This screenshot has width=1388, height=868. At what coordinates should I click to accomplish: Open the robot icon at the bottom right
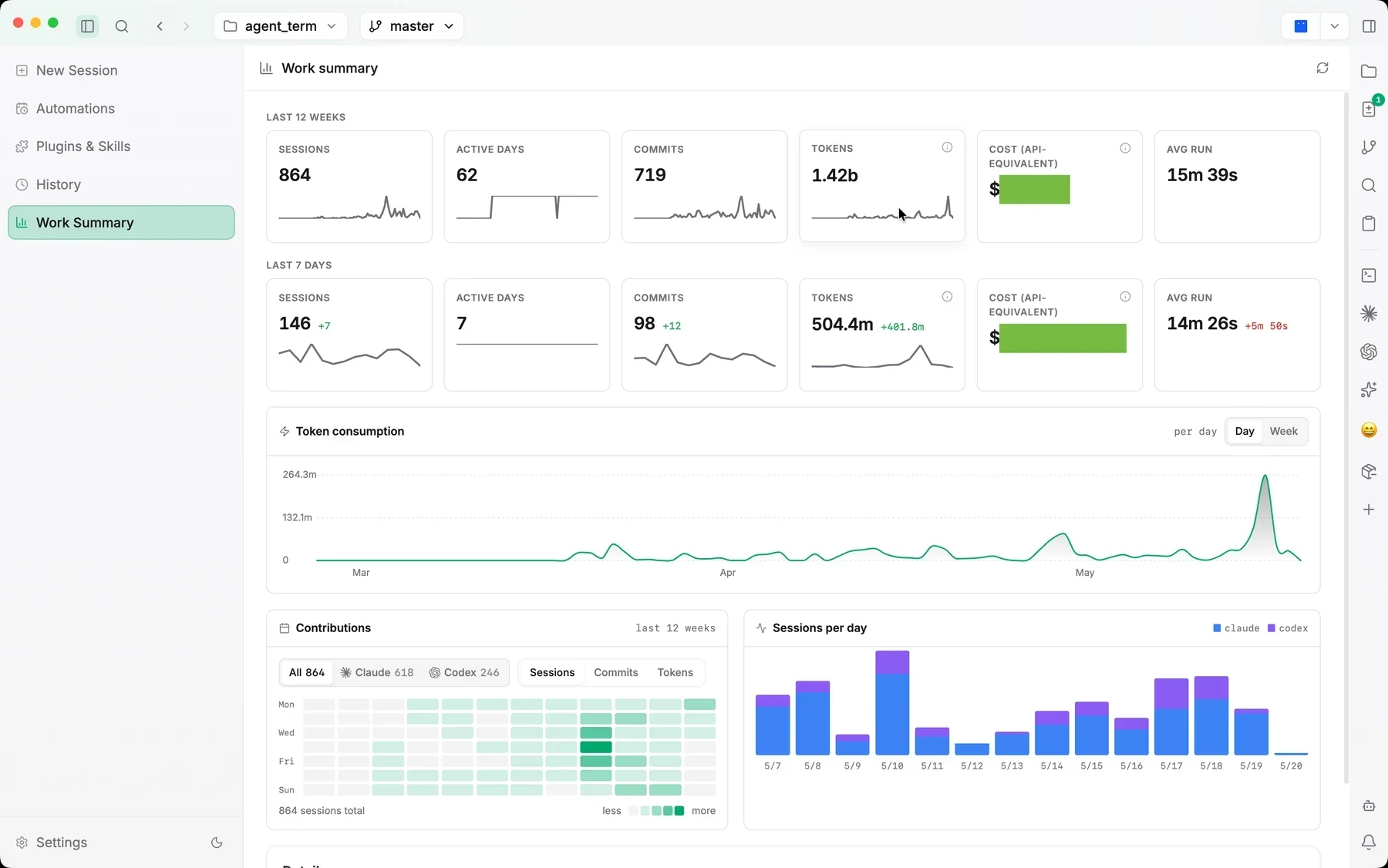tap(1369, 806)
